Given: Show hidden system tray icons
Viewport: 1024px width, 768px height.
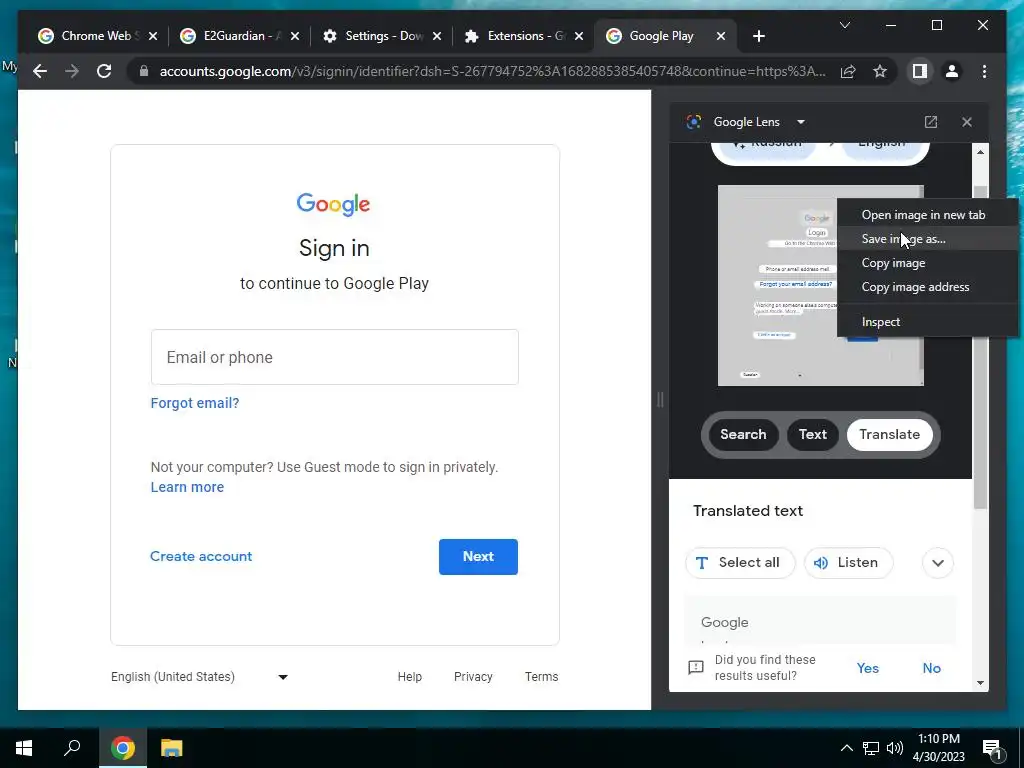Looking at the screenshot, I should pos(846,748).
